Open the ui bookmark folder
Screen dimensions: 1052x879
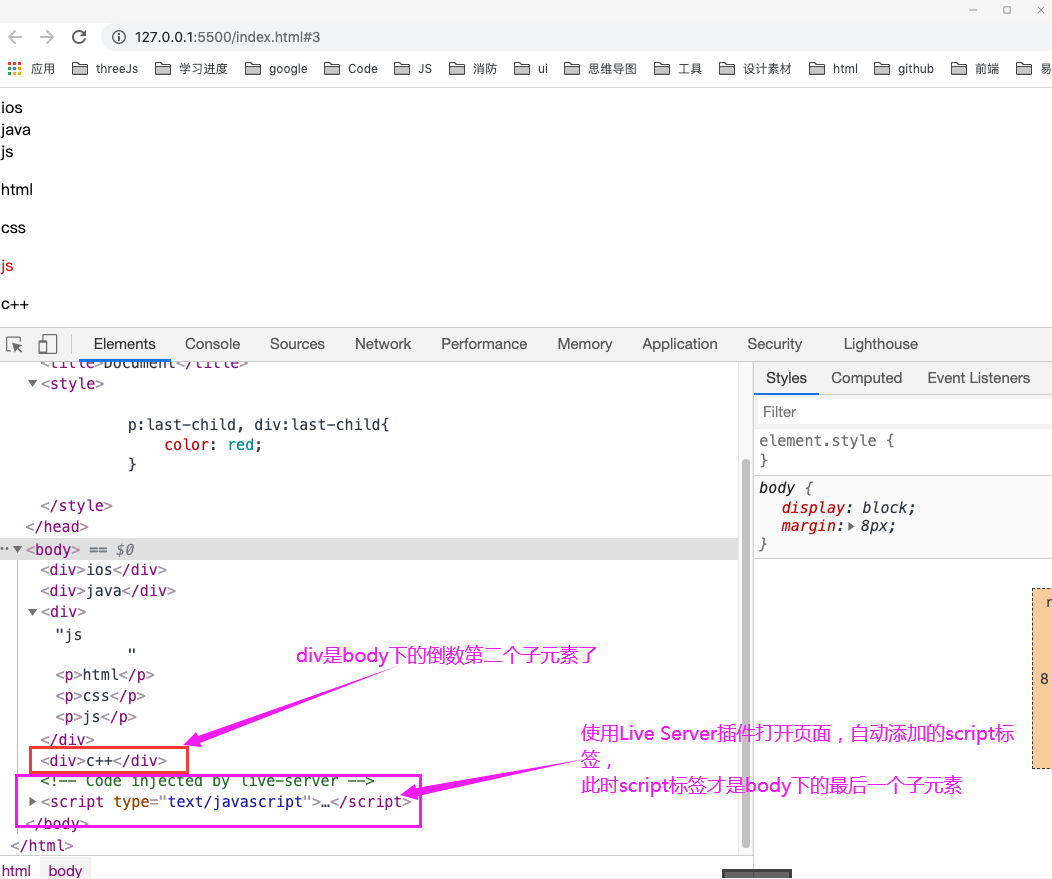tap(531, 68)
